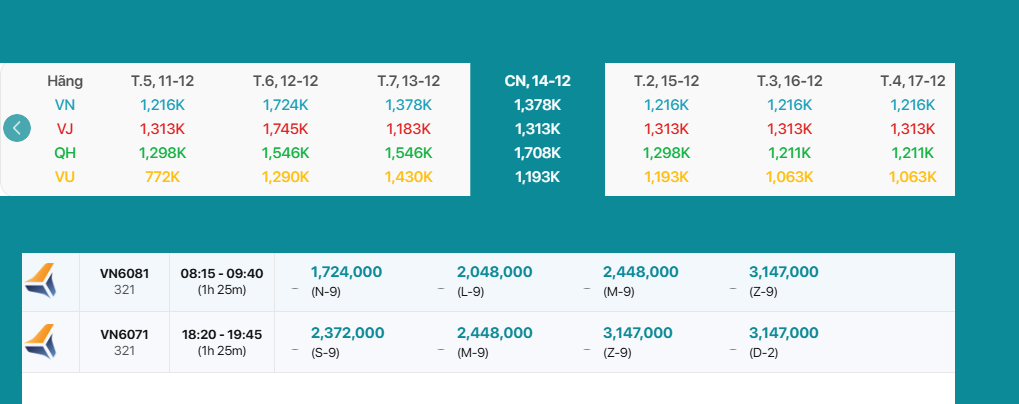Click the previous dates arrow button

[x=17, y=128]
